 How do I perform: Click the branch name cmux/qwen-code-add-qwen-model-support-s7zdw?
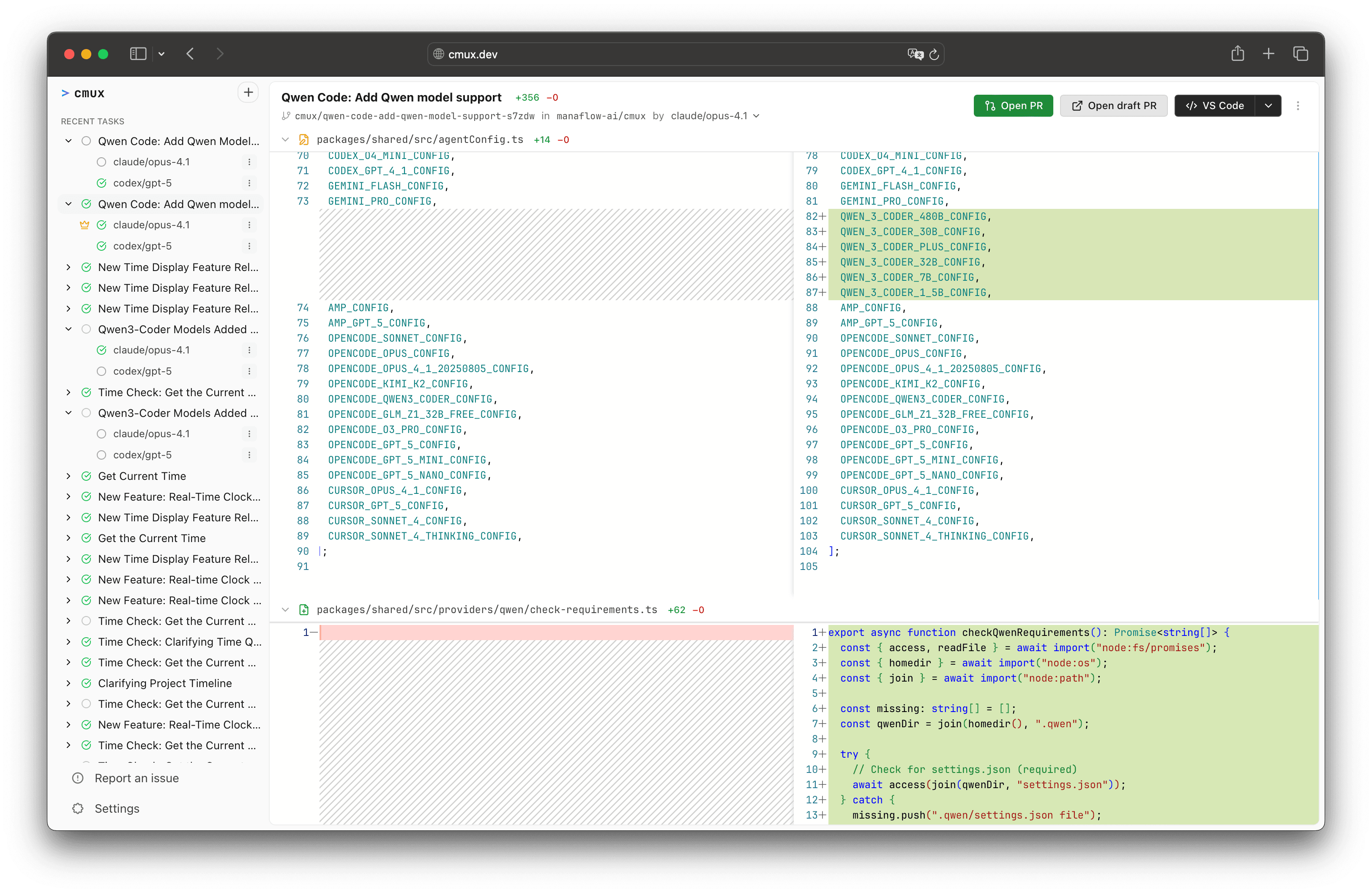pos(415,116)
